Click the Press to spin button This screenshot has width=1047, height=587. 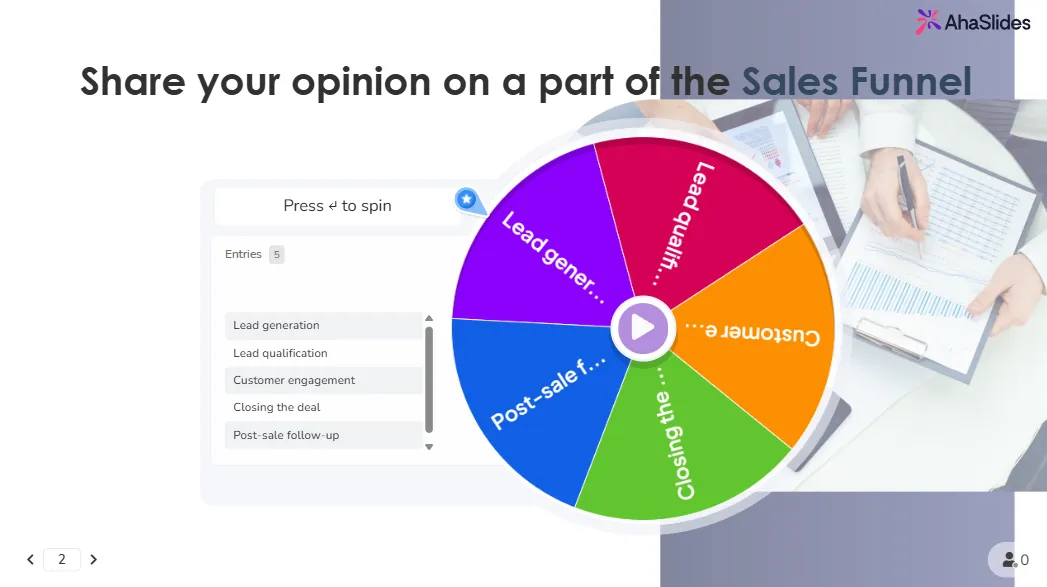337,206
